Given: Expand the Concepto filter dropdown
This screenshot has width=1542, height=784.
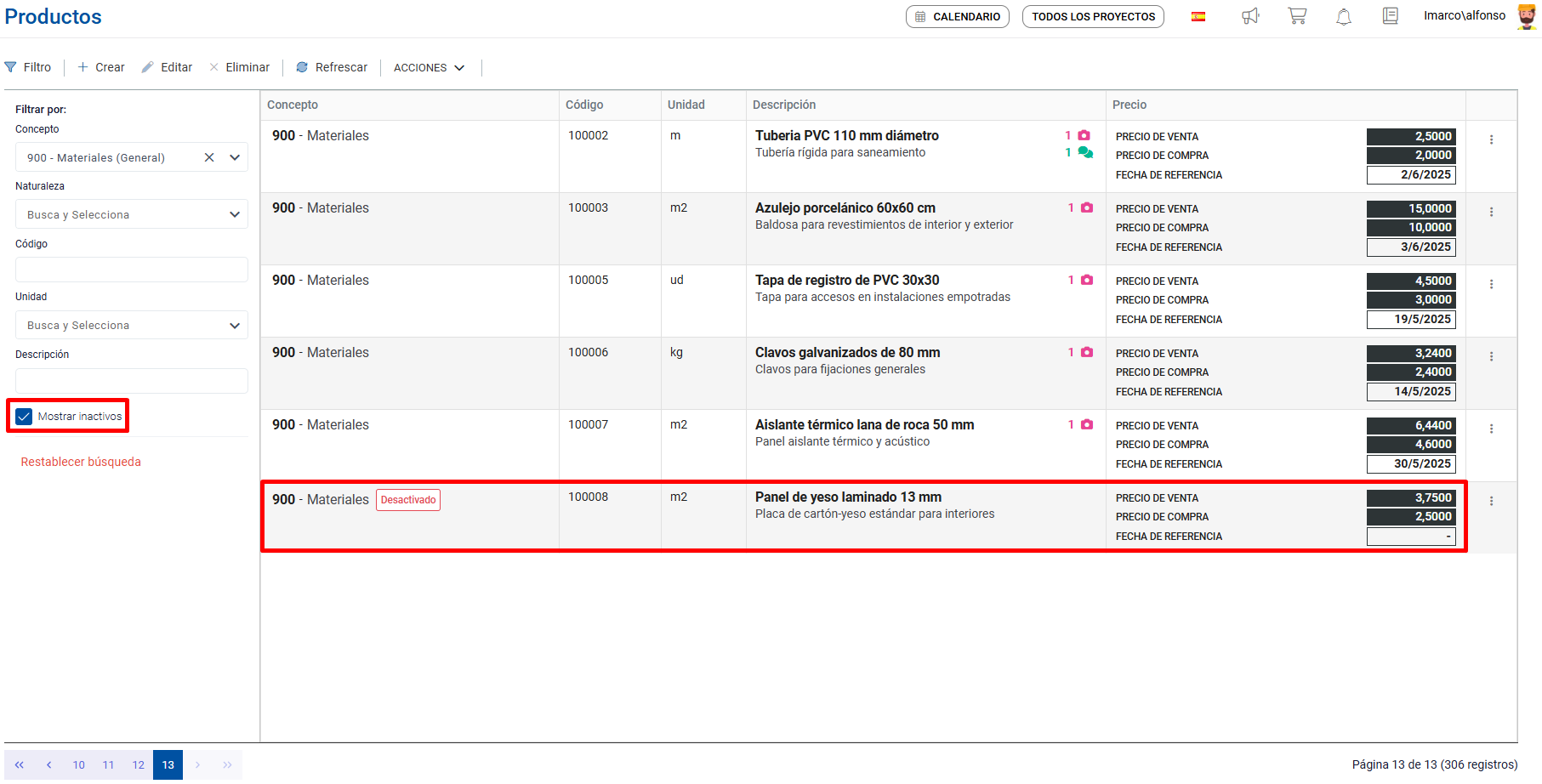Looking at the screenshot, I should coord(235,157).
